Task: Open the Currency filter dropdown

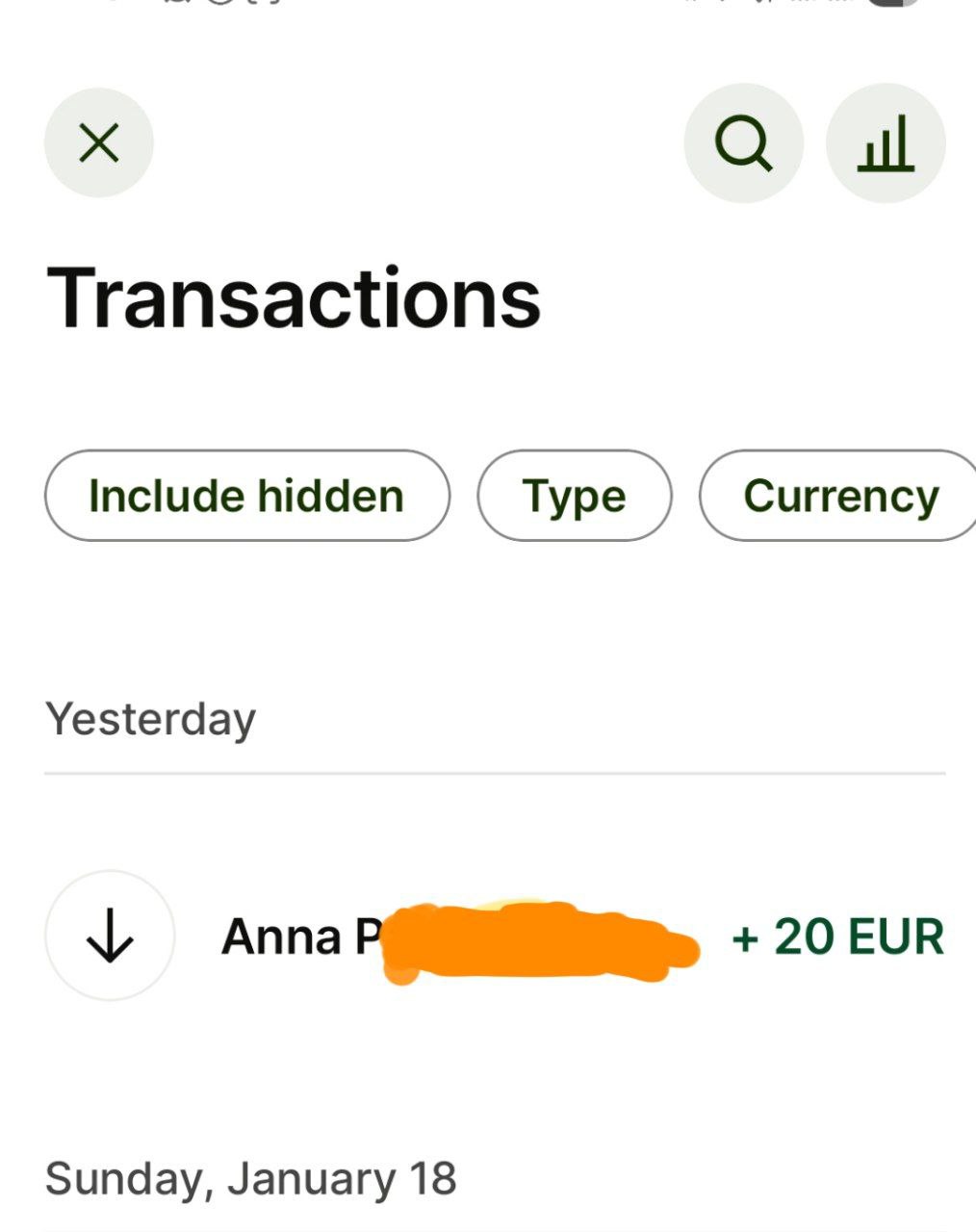Action: tap(840, 496)
